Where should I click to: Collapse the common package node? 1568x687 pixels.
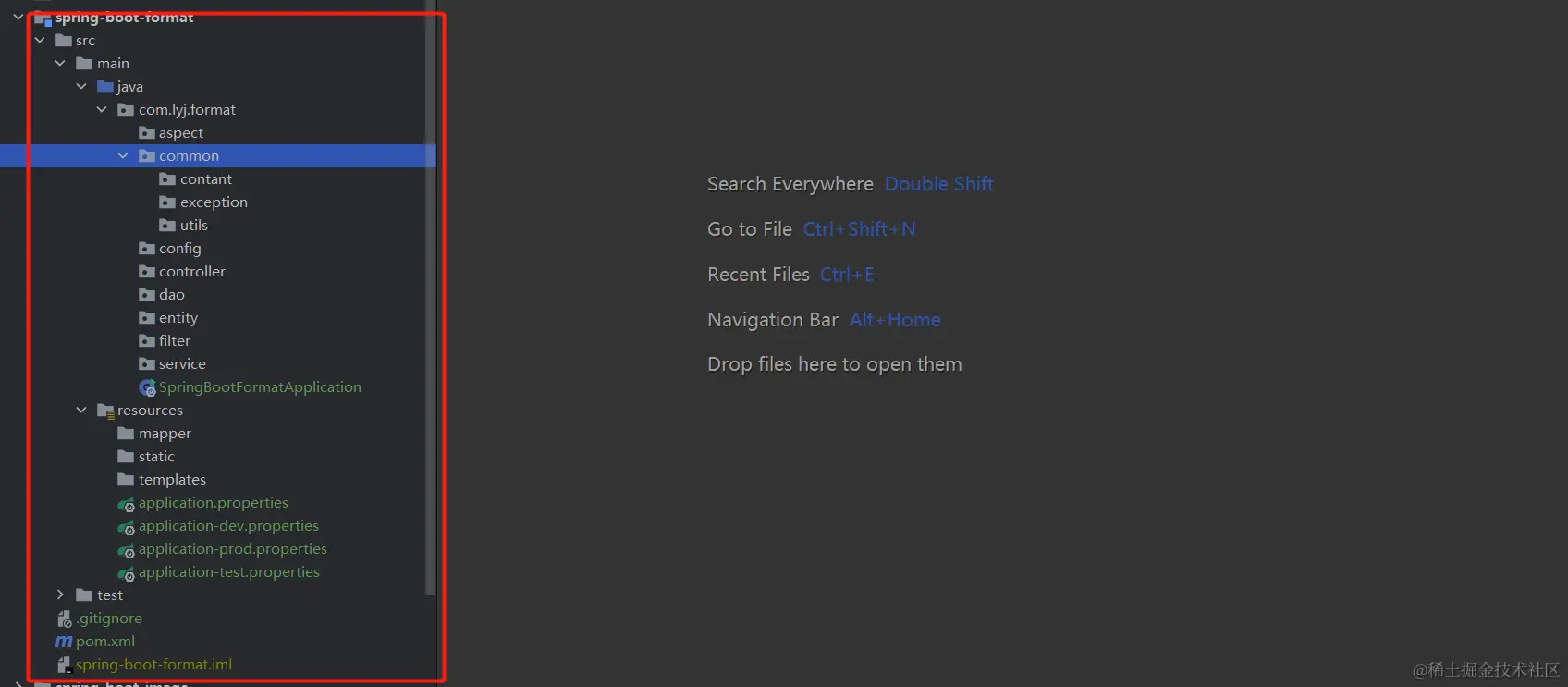(x=123, y=156)
